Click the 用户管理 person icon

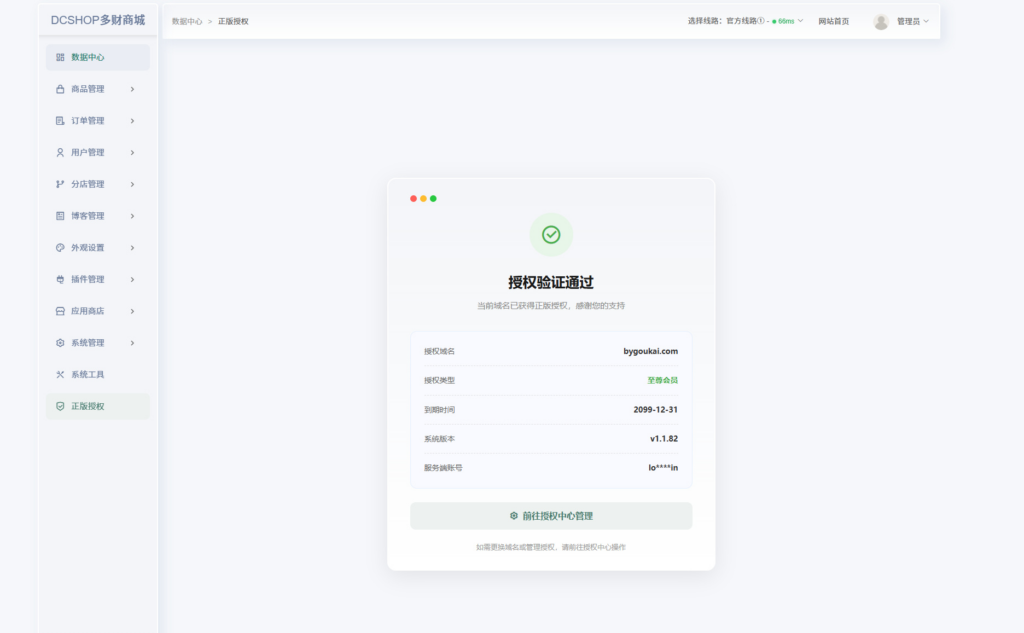(x=60, y=152)
